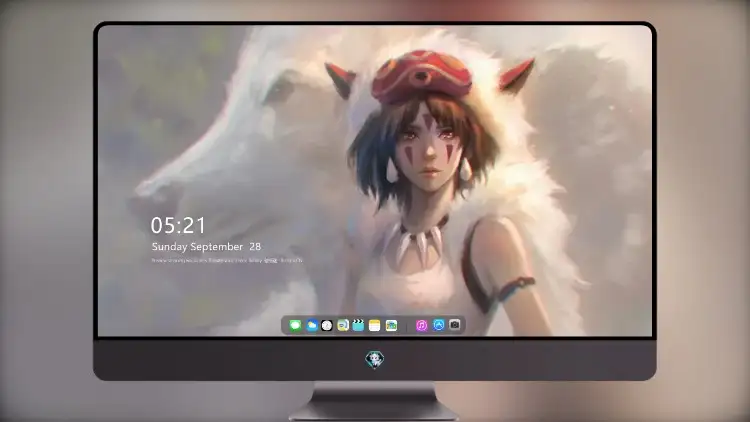Viewport: 750px width, 422px height.
Task: Click the Sunday September 28 date text
Action: (x=206, y=247)
